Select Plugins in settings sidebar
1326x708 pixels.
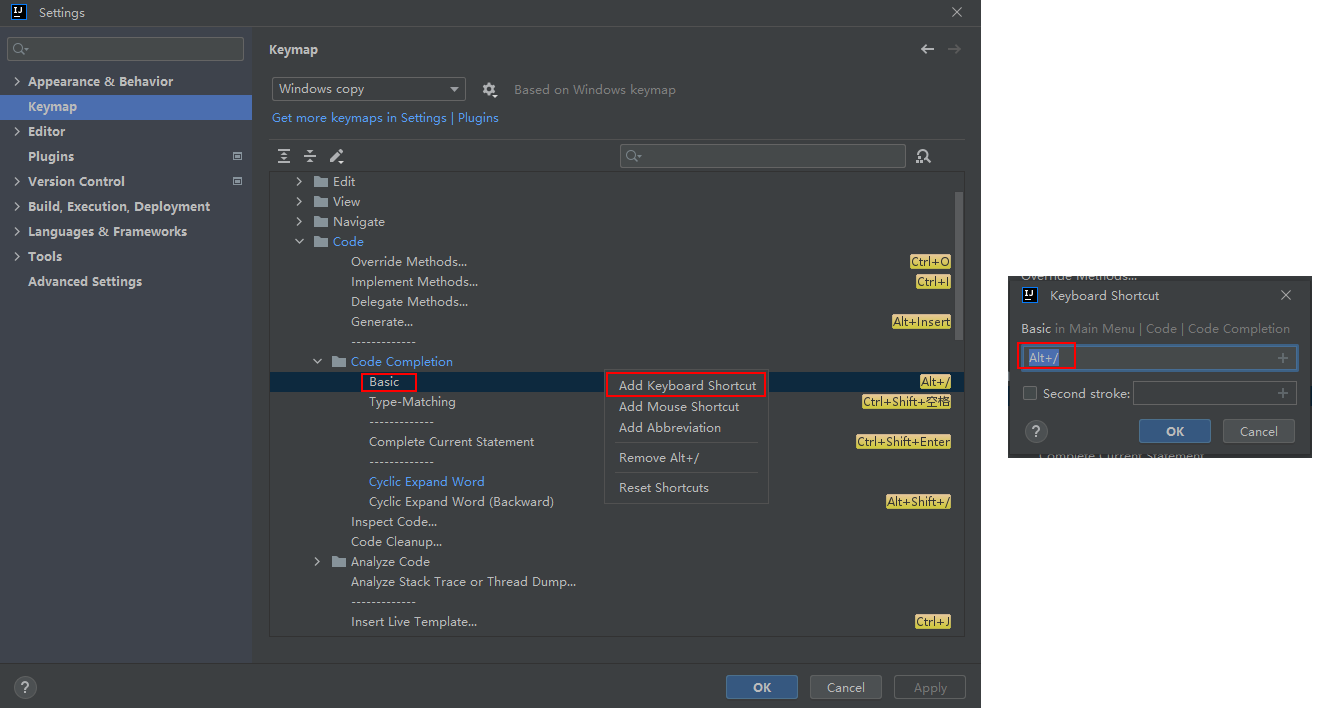click(51, 156)
